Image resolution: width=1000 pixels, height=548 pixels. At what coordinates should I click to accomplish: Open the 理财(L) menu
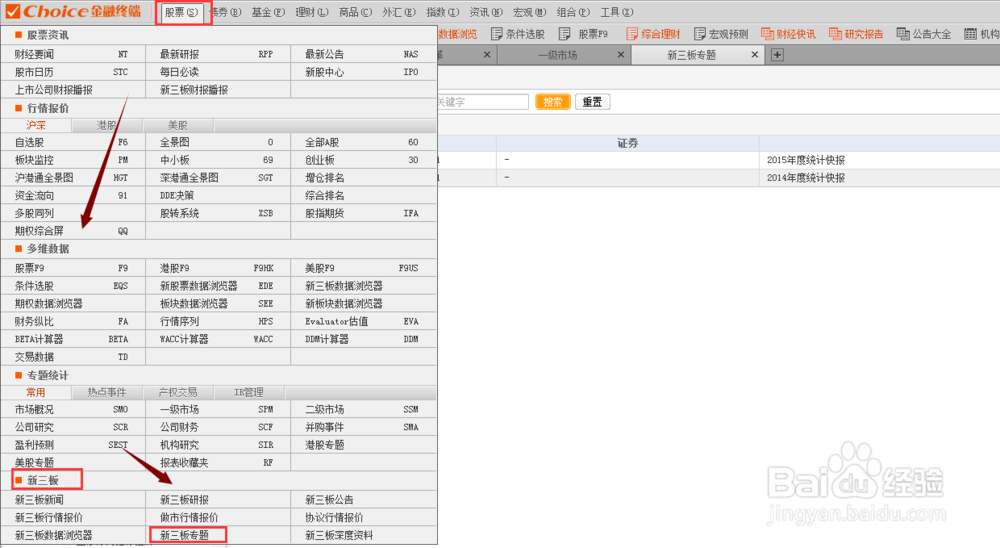pyautogui.click(x=312, y=12)
